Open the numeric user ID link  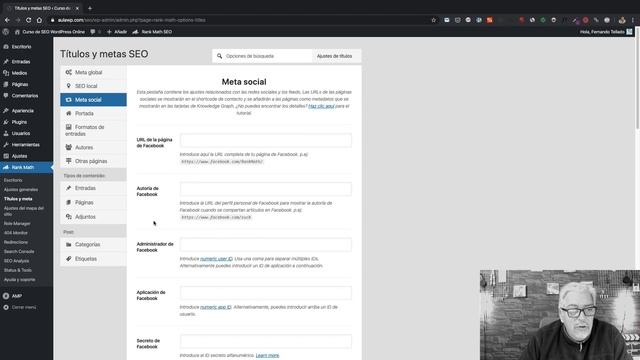[216, 259]
